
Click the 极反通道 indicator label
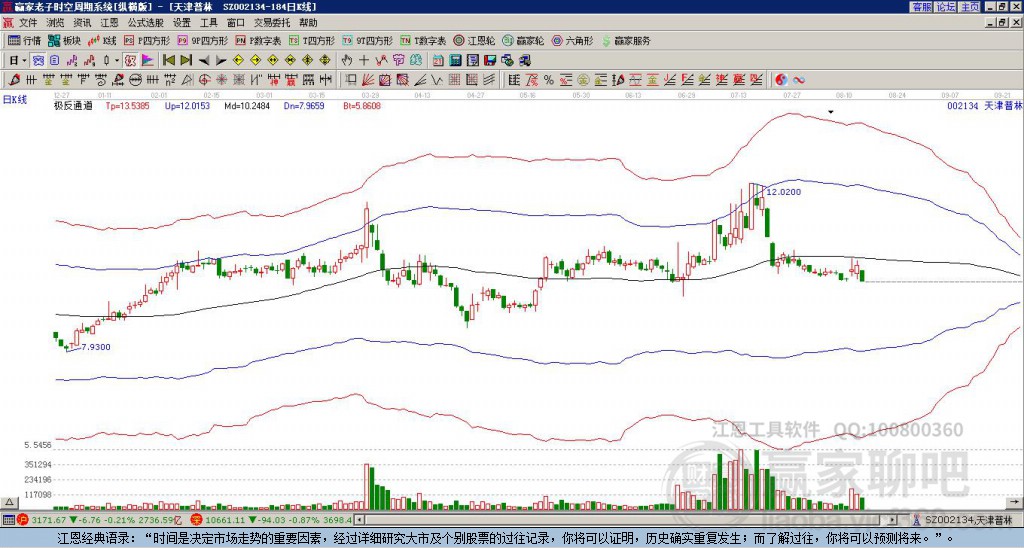[x=73, y=105]
